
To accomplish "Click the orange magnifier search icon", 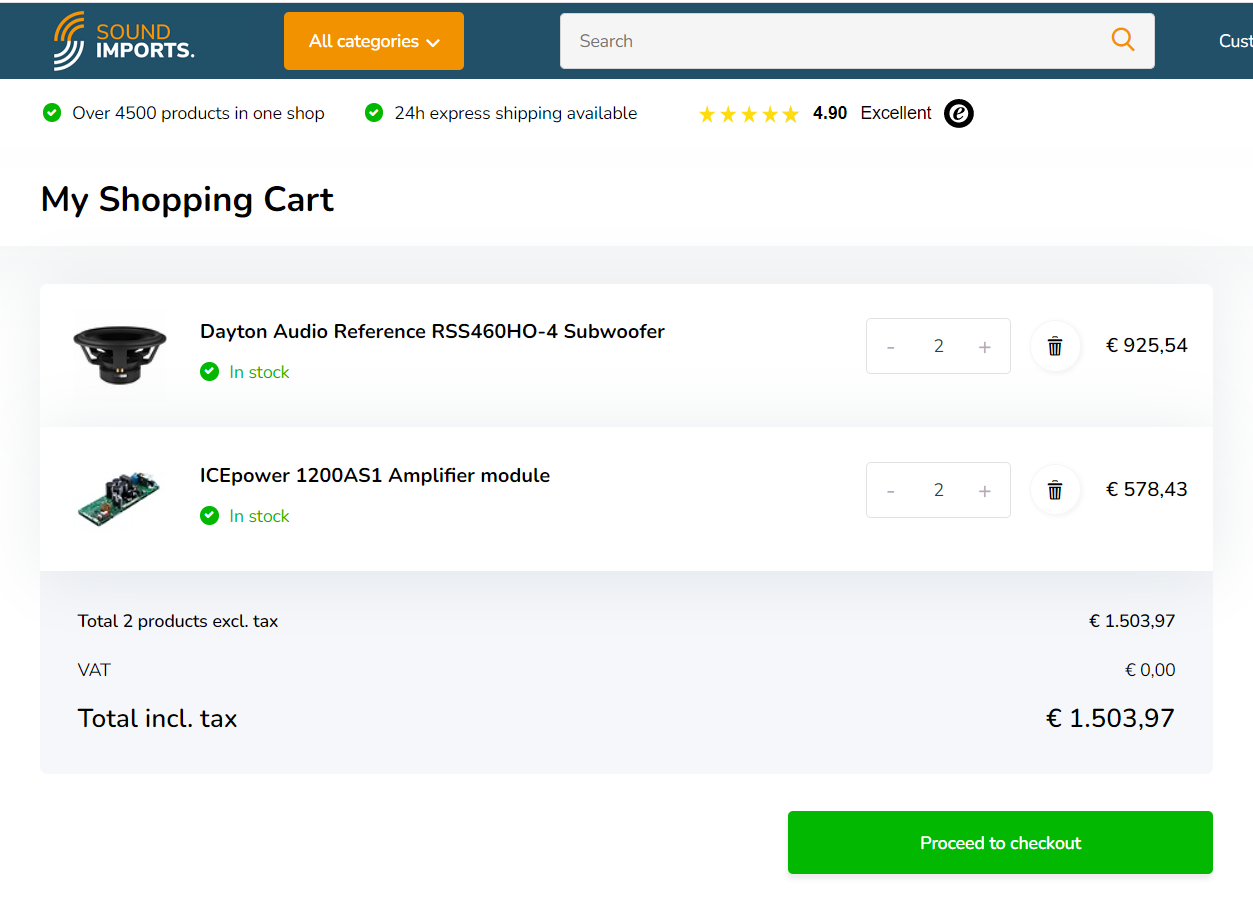I will 1123,40.
